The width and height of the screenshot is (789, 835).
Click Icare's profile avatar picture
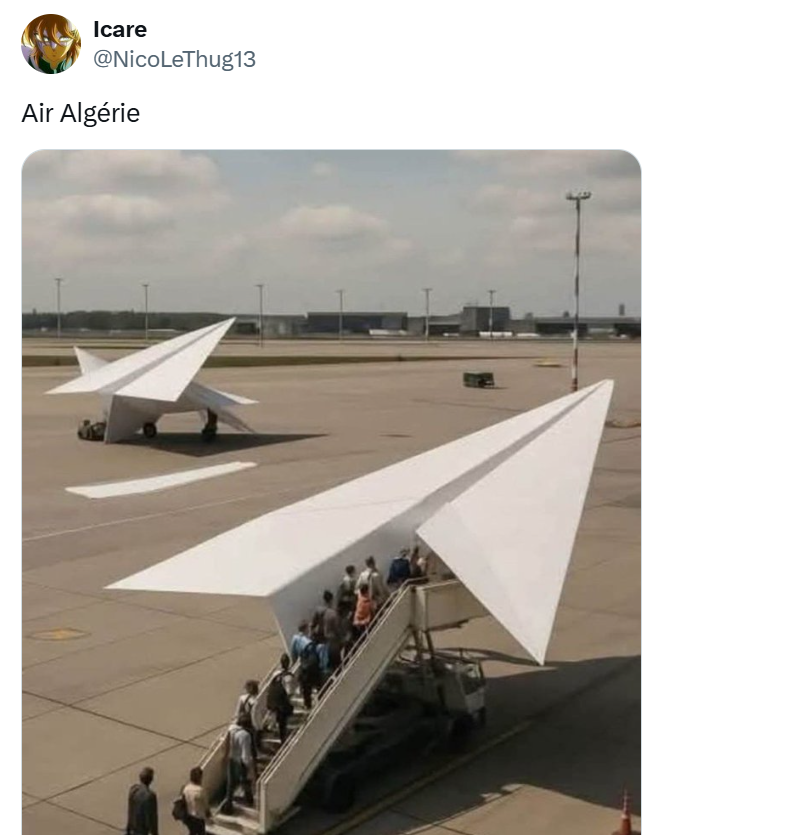51,44
